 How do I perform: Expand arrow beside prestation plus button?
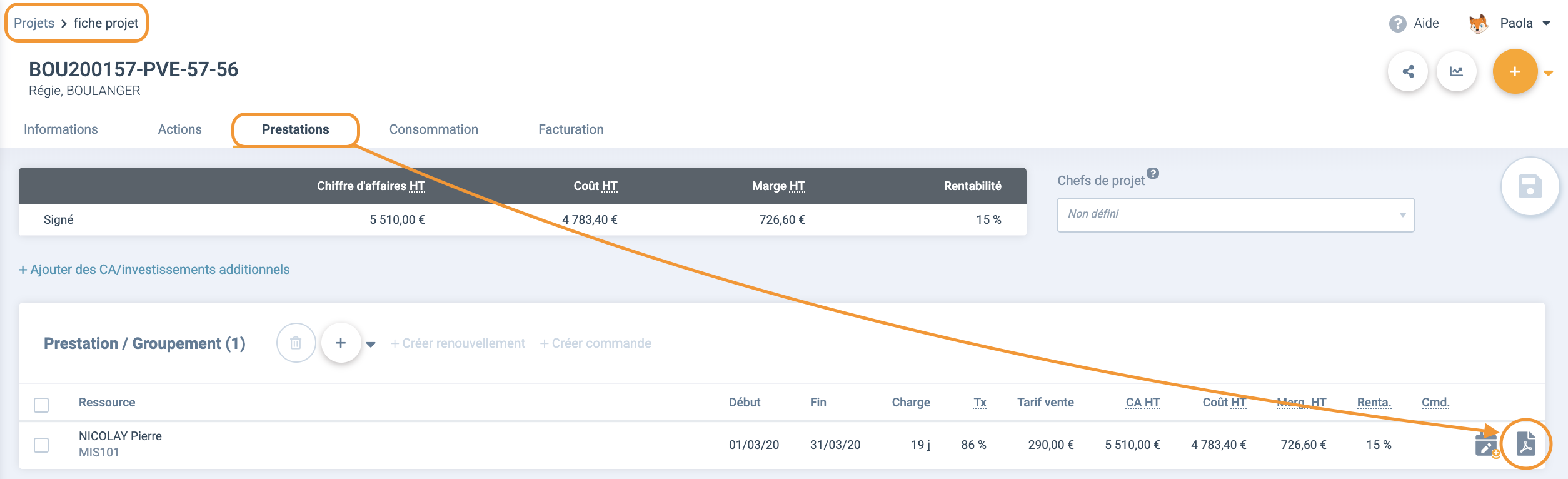tap(371, 345)
